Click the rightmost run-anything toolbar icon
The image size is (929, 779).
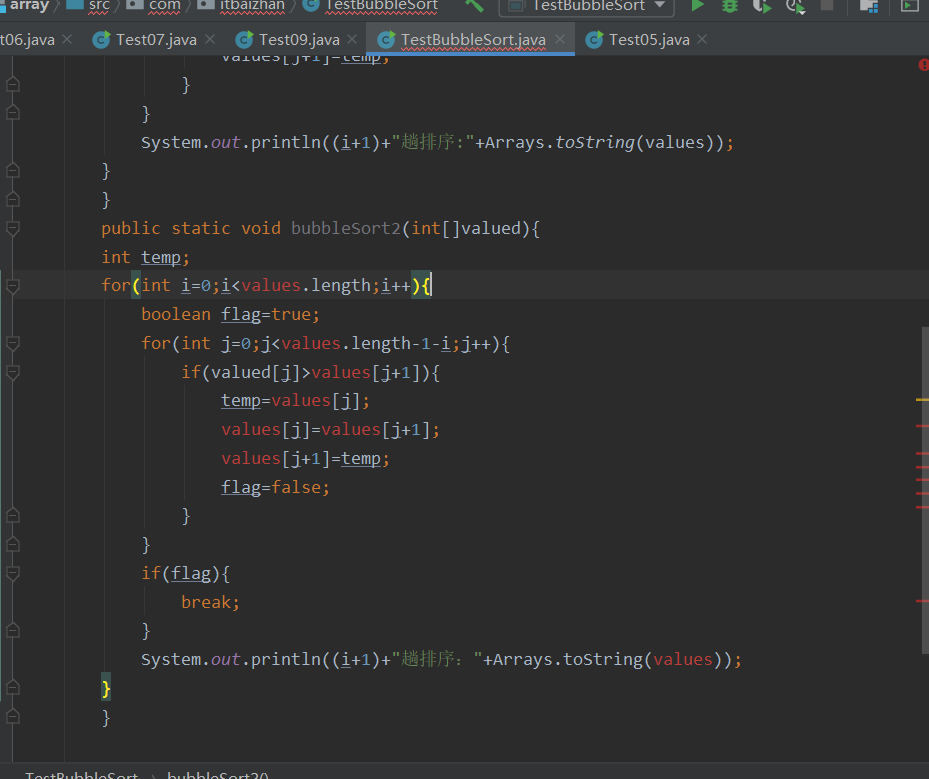(x=909, y=6)
